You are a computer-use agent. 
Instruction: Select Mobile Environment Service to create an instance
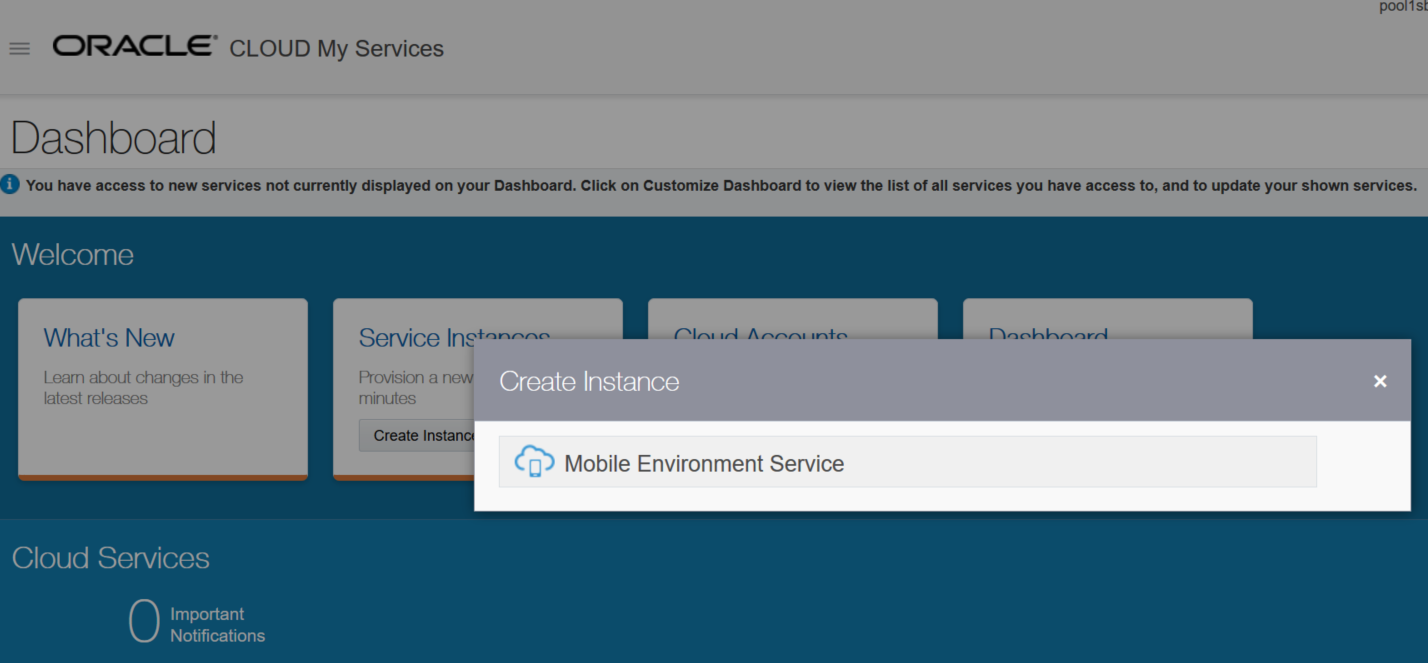704,462
